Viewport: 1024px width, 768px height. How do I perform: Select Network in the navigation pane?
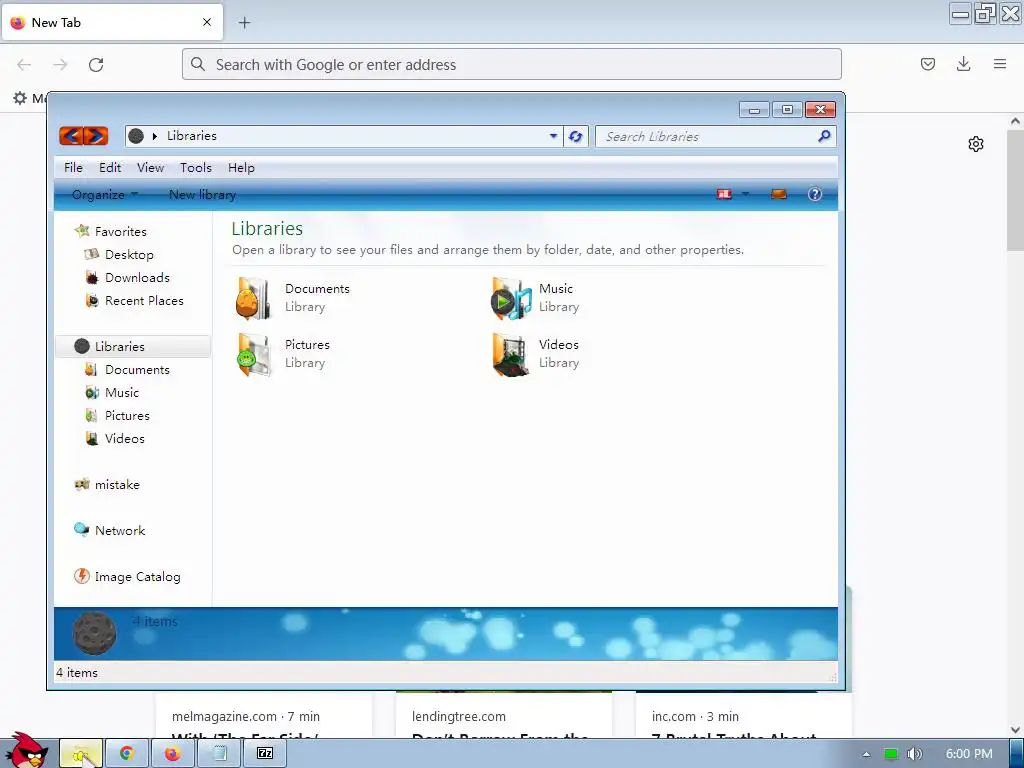pos(120,530)
